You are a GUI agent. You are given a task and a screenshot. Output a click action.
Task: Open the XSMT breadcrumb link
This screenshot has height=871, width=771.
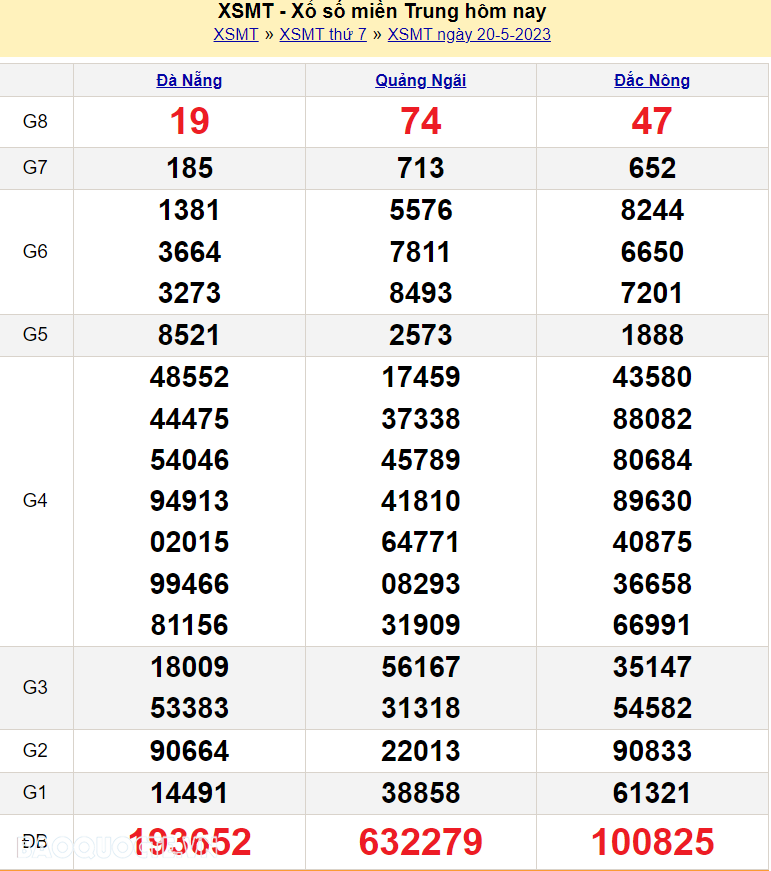236,35
